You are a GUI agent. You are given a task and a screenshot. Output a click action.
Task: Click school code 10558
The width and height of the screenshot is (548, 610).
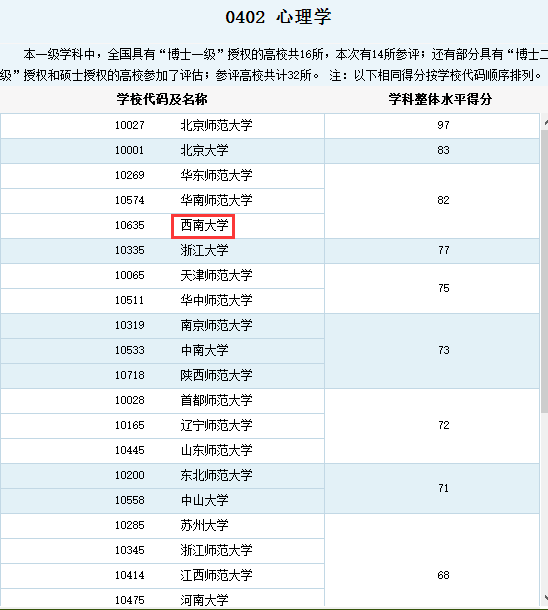pos(130,500)
